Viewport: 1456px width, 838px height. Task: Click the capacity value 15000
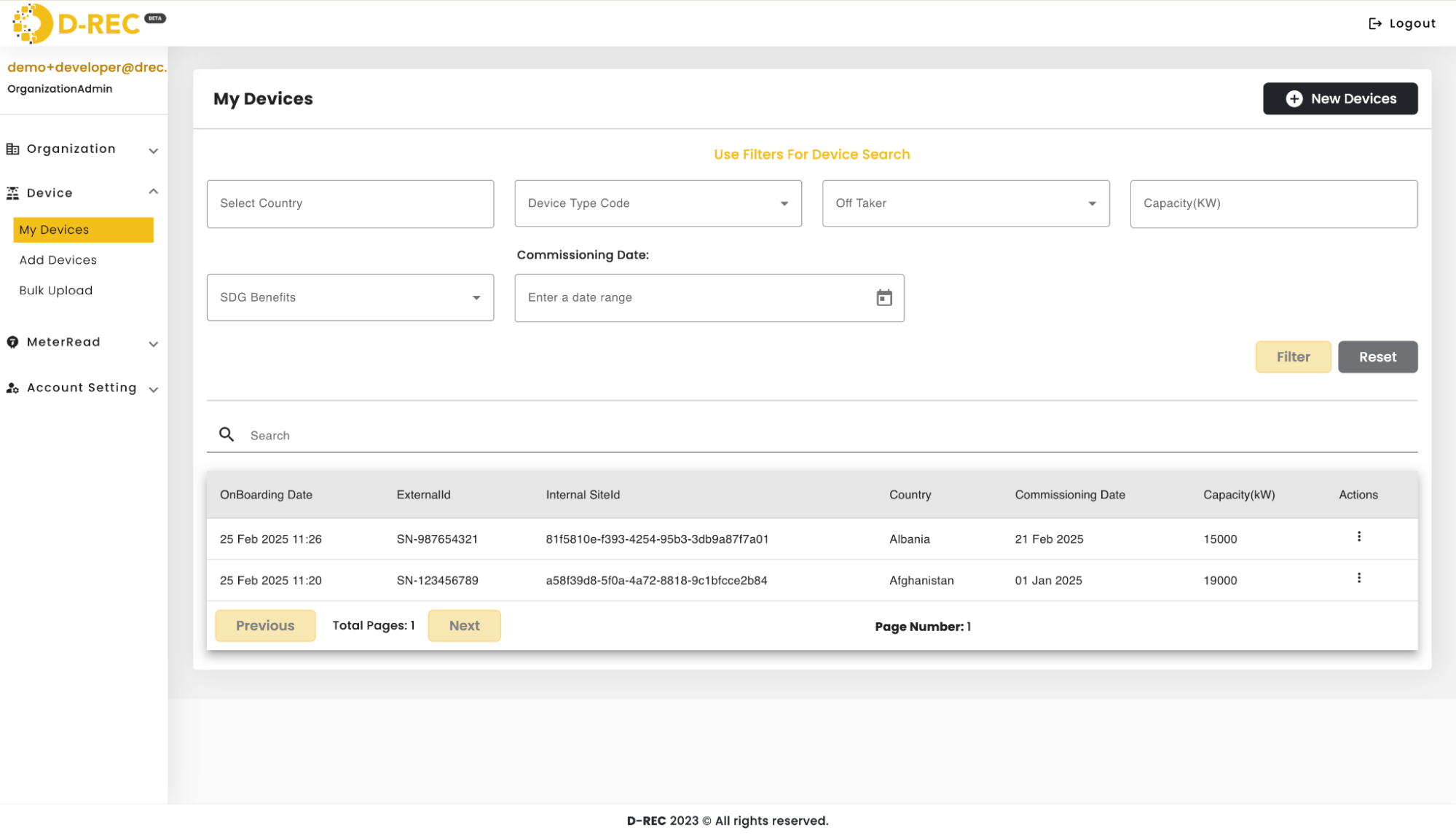click(x=1219, y=539)
